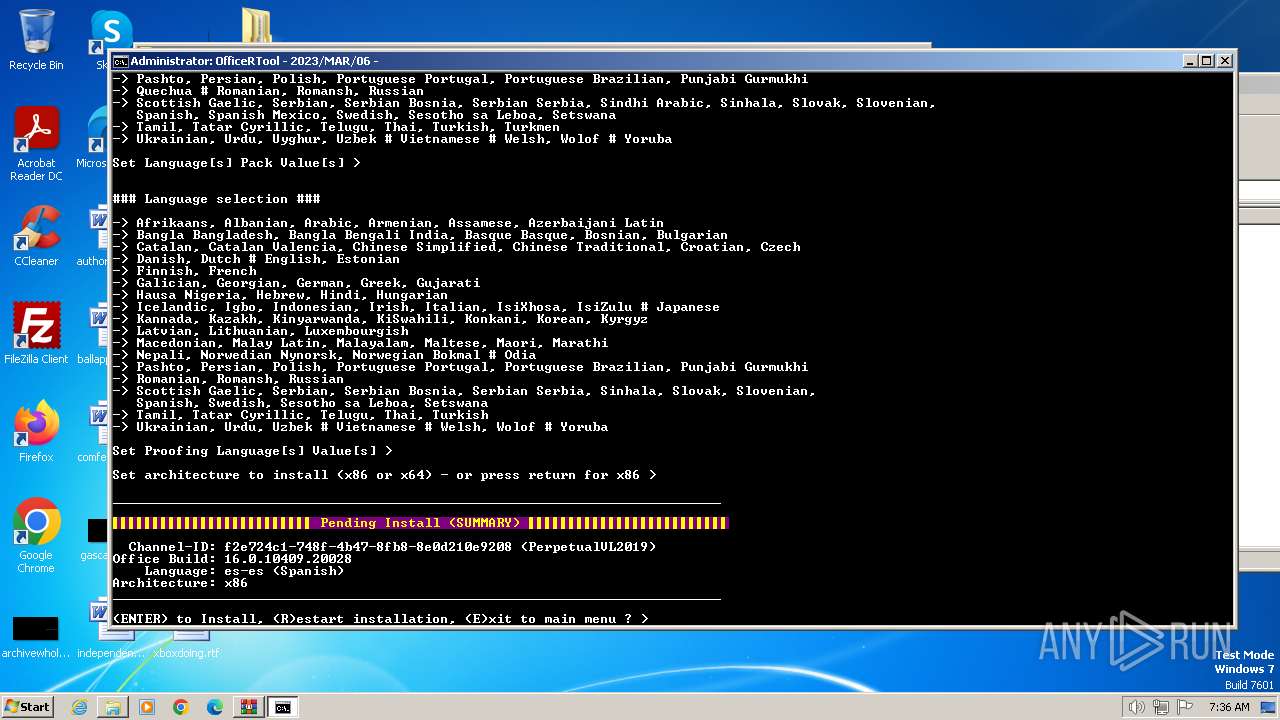
Task: Click the ENTER to Install prompt line
Action: pos(380,619)
